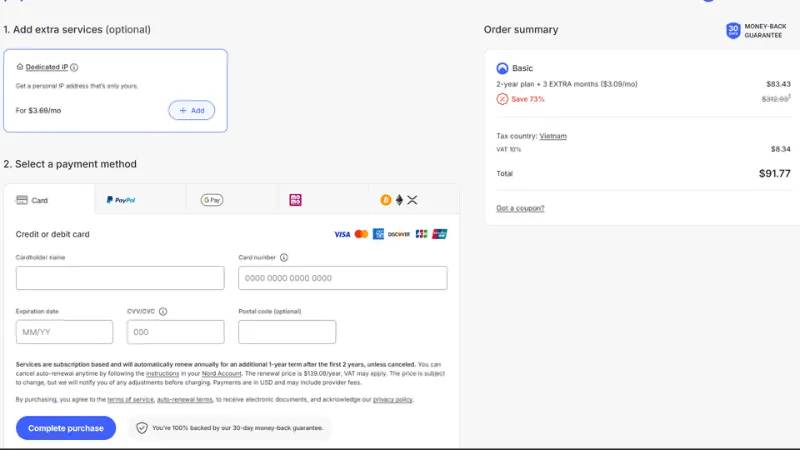Click the Visa card logo
The width and height of the screenshot is (800, 450).
(x=342, y=234)
